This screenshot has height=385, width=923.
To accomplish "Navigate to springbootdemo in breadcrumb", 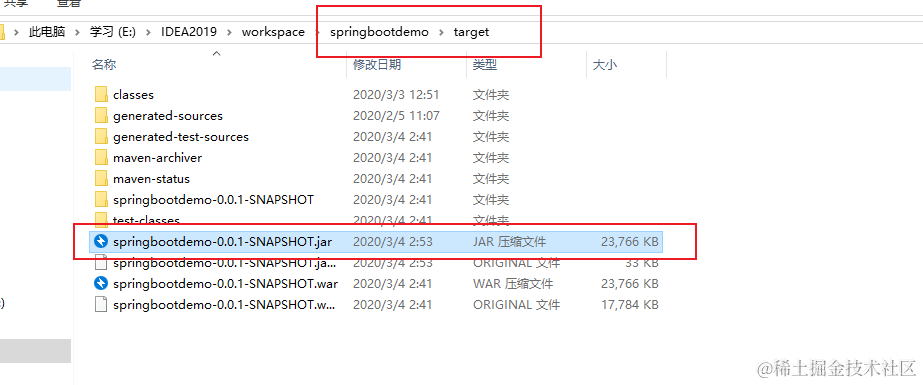I will 379,32.
